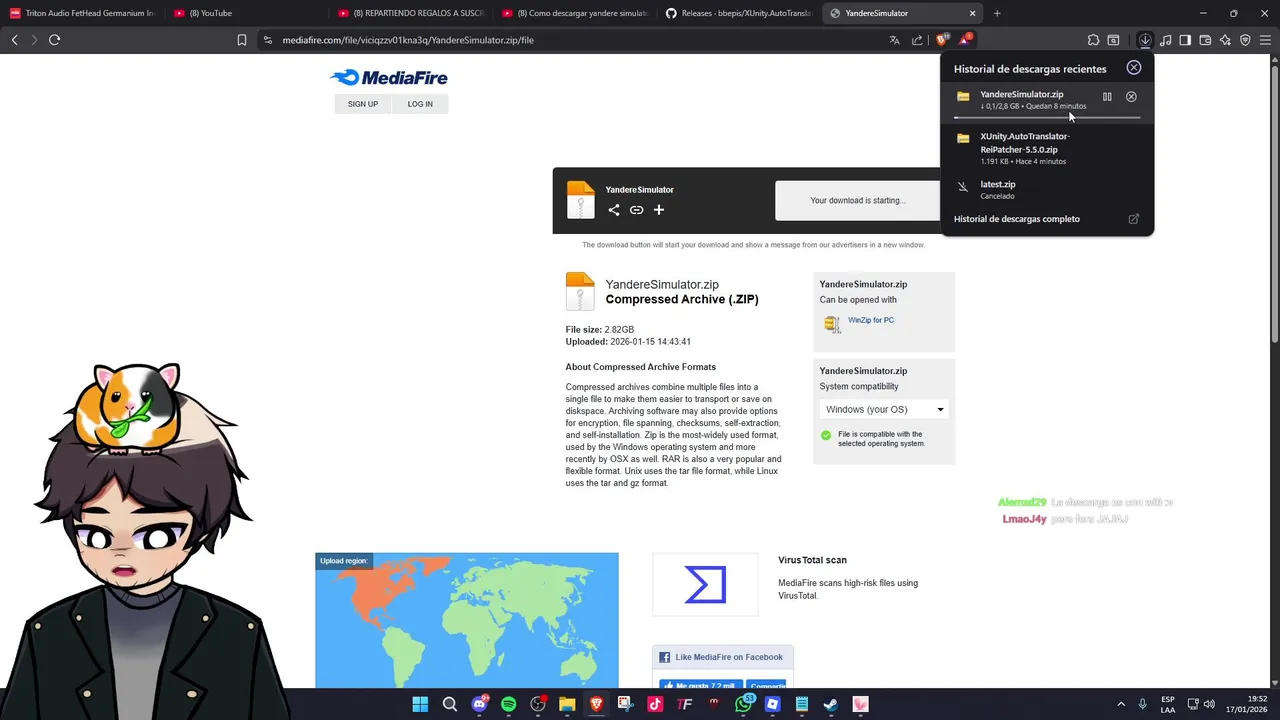The height and width of the screenshot is (720, 1280).
Task: Open browser Extensions puzzle icon
Action: pyautogui.click(x=1093, y=40)
